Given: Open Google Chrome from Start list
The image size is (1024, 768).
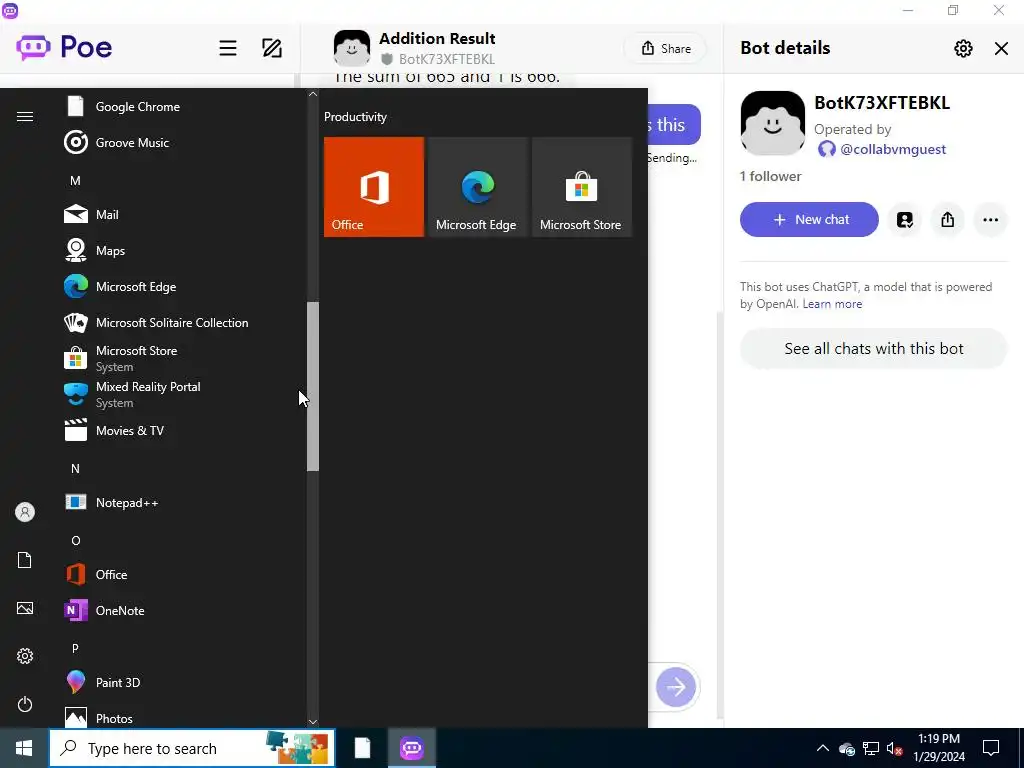Looking at the screenshot, I should point(182,106).
